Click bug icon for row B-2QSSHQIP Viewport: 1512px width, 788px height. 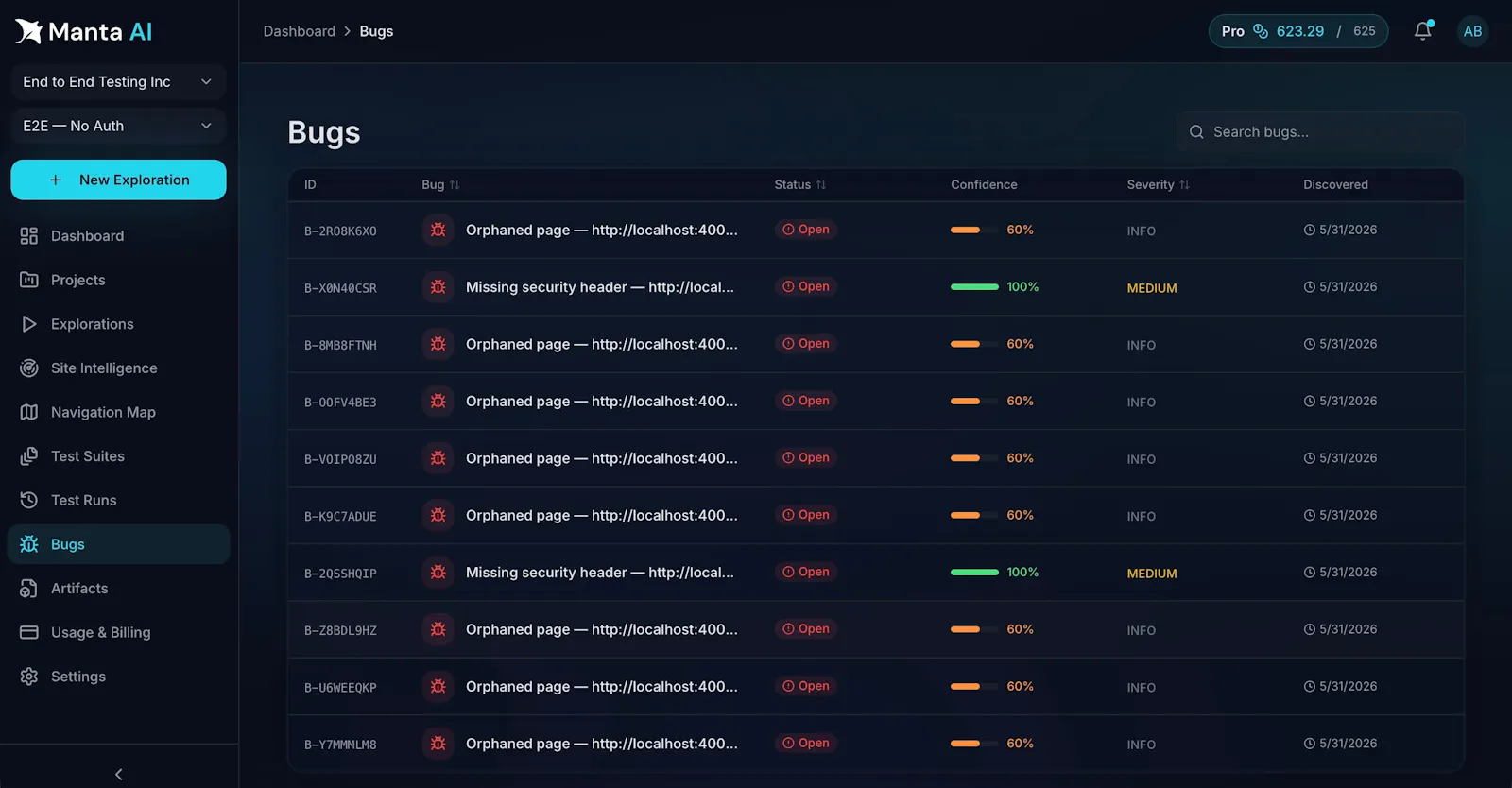coord(438,572)
